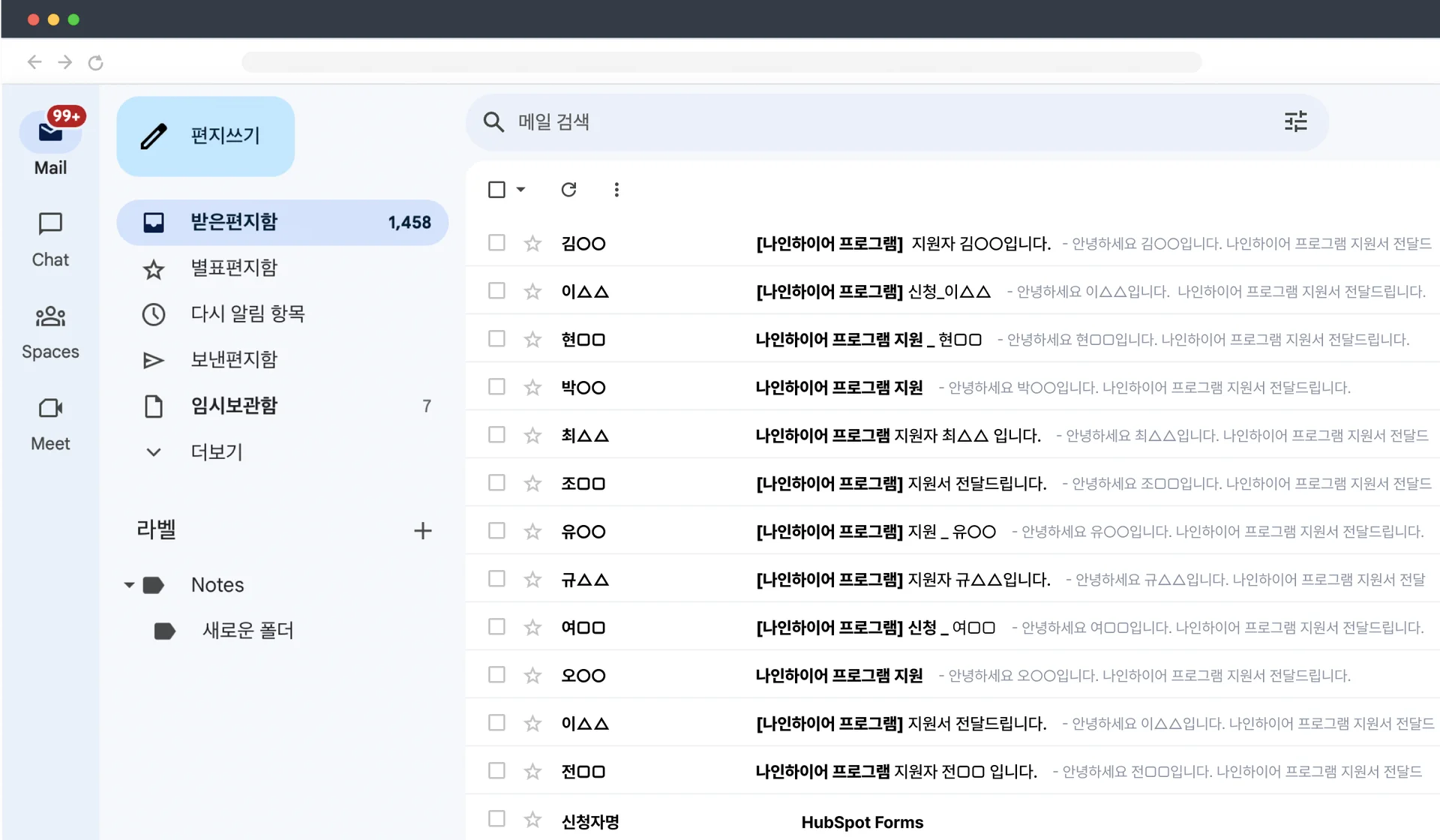This screenshot has height=840, width=1440.
Task: Open the three-dot more options menu
Action: [616, 190]
